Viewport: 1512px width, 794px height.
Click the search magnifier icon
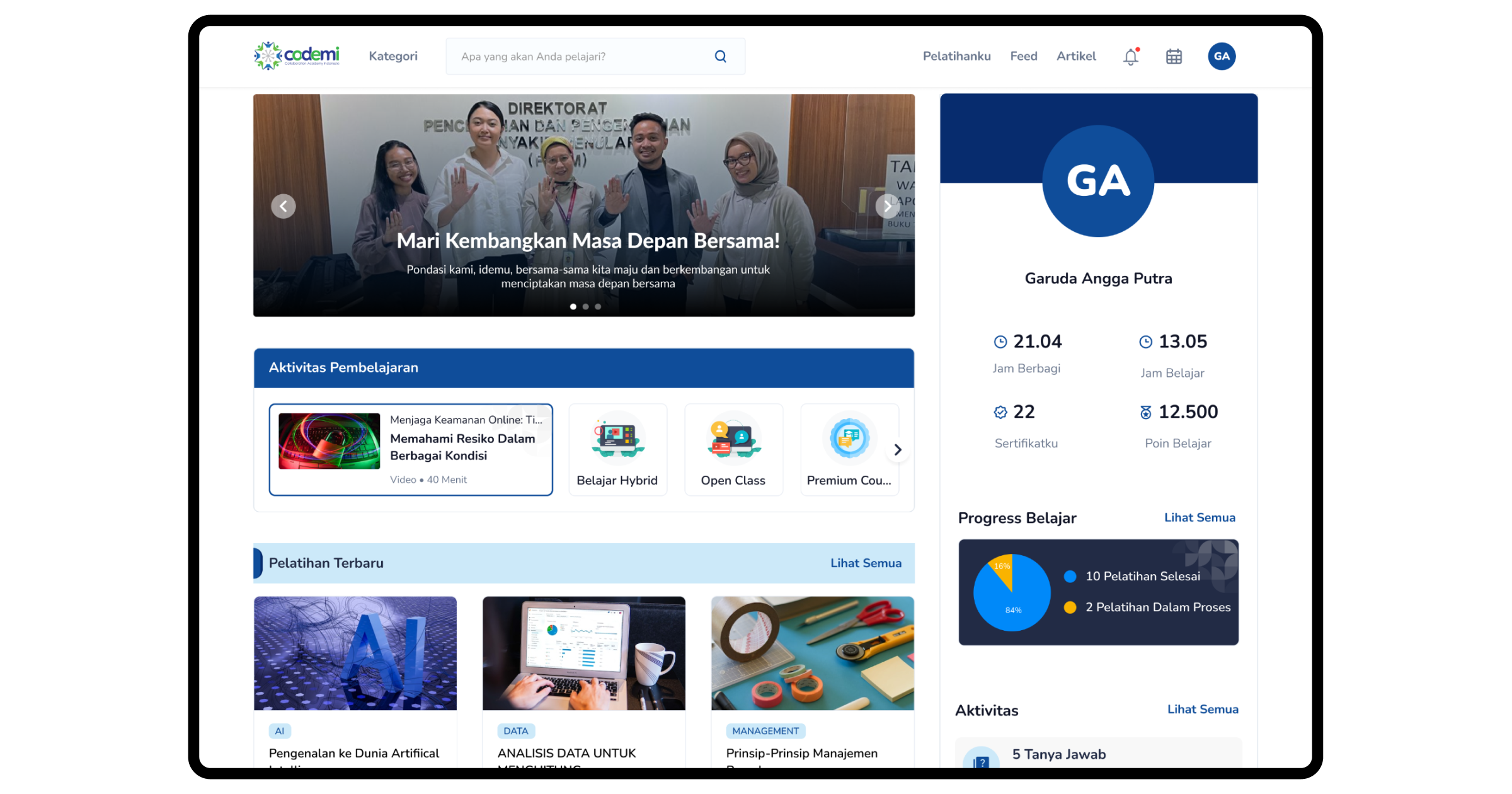click(x=721, y=56)
